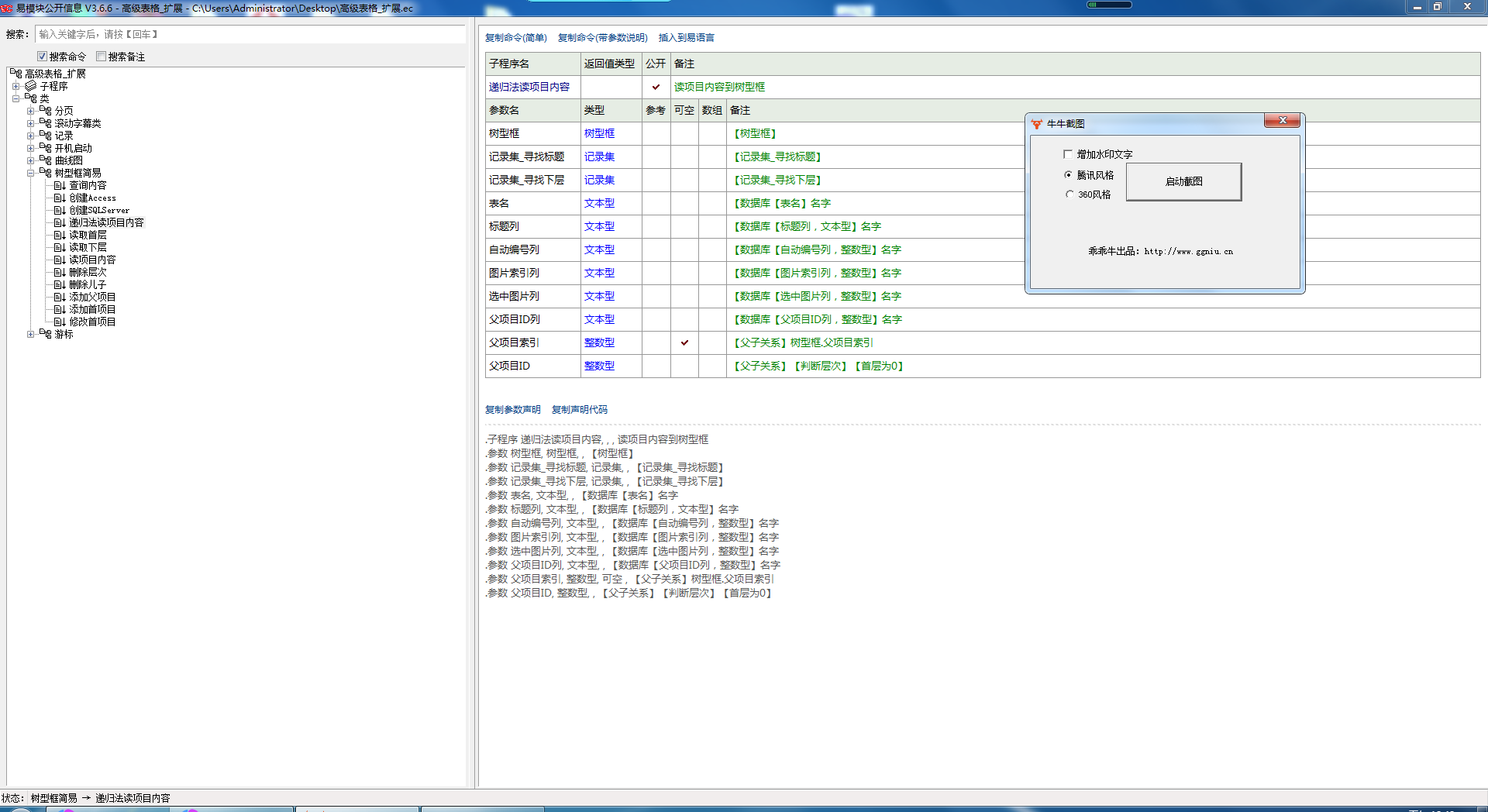Click the 复制命令(简单) link

515,38
